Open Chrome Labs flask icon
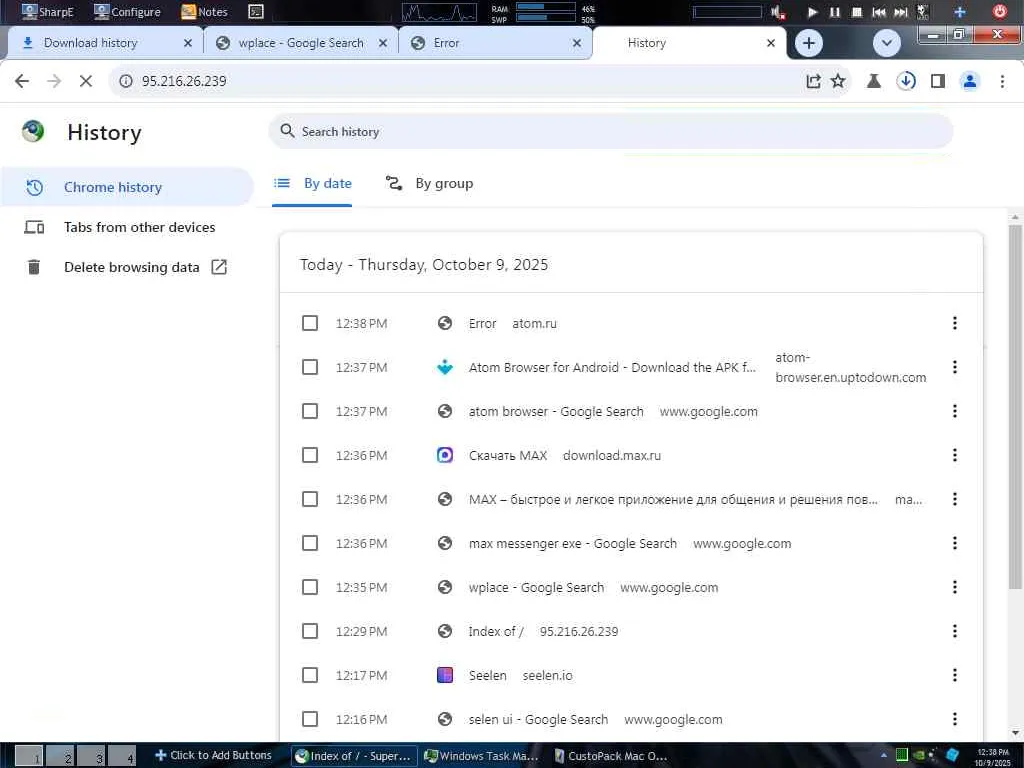 pyautogui.click(x=873, y=81)
